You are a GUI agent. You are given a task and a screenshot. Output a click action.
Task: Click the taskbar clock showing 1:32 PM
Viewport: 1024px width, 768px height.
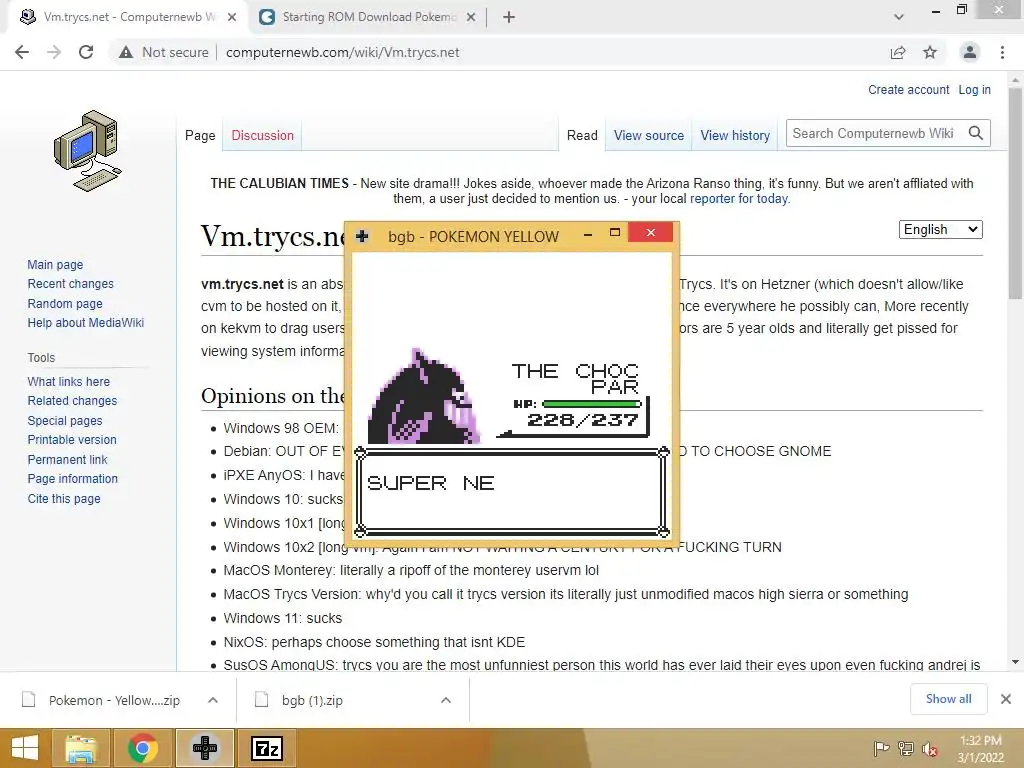point(980,748)
